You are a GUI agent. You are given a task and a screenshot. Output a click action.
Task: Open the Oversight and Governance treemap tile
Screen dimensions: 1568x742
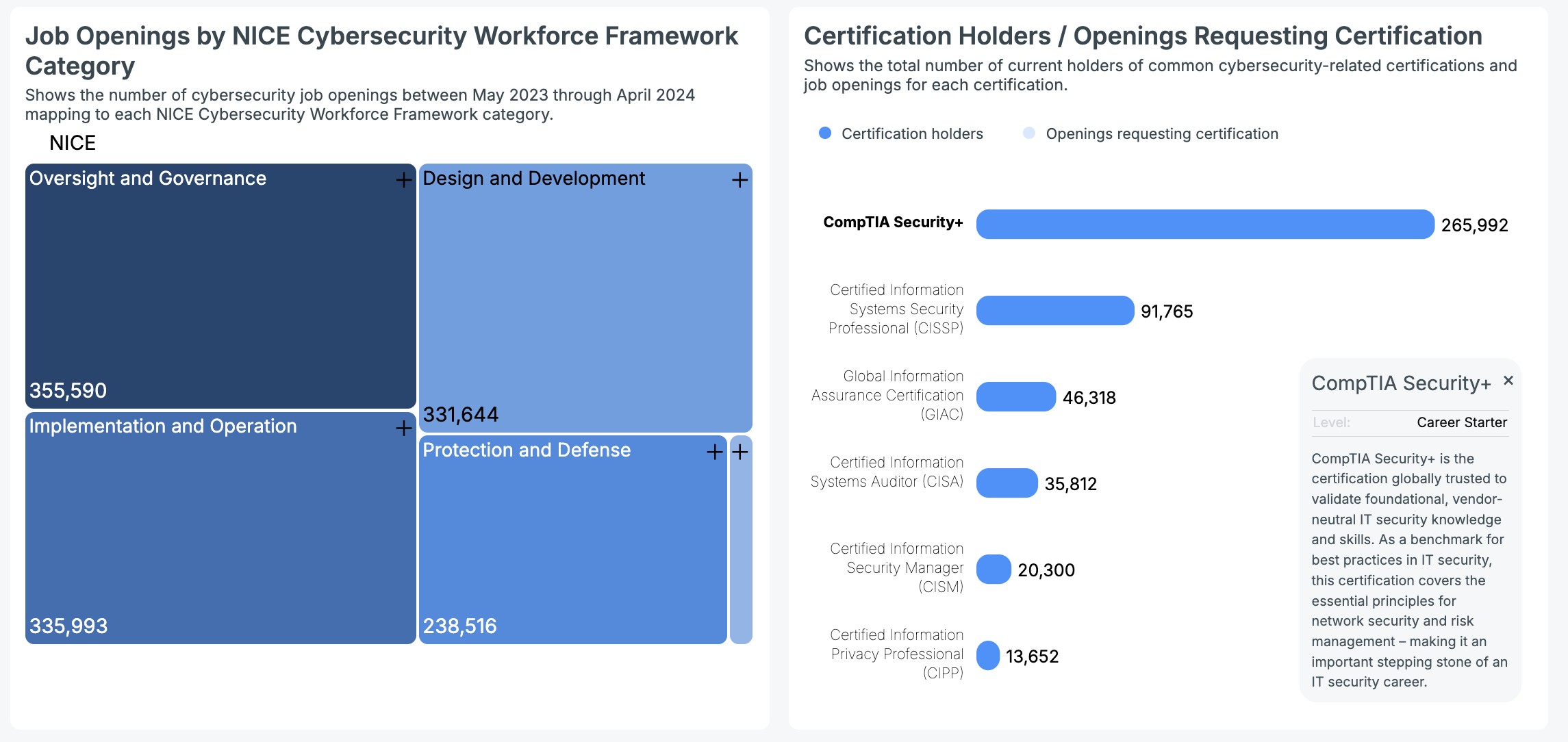[220, 286]
